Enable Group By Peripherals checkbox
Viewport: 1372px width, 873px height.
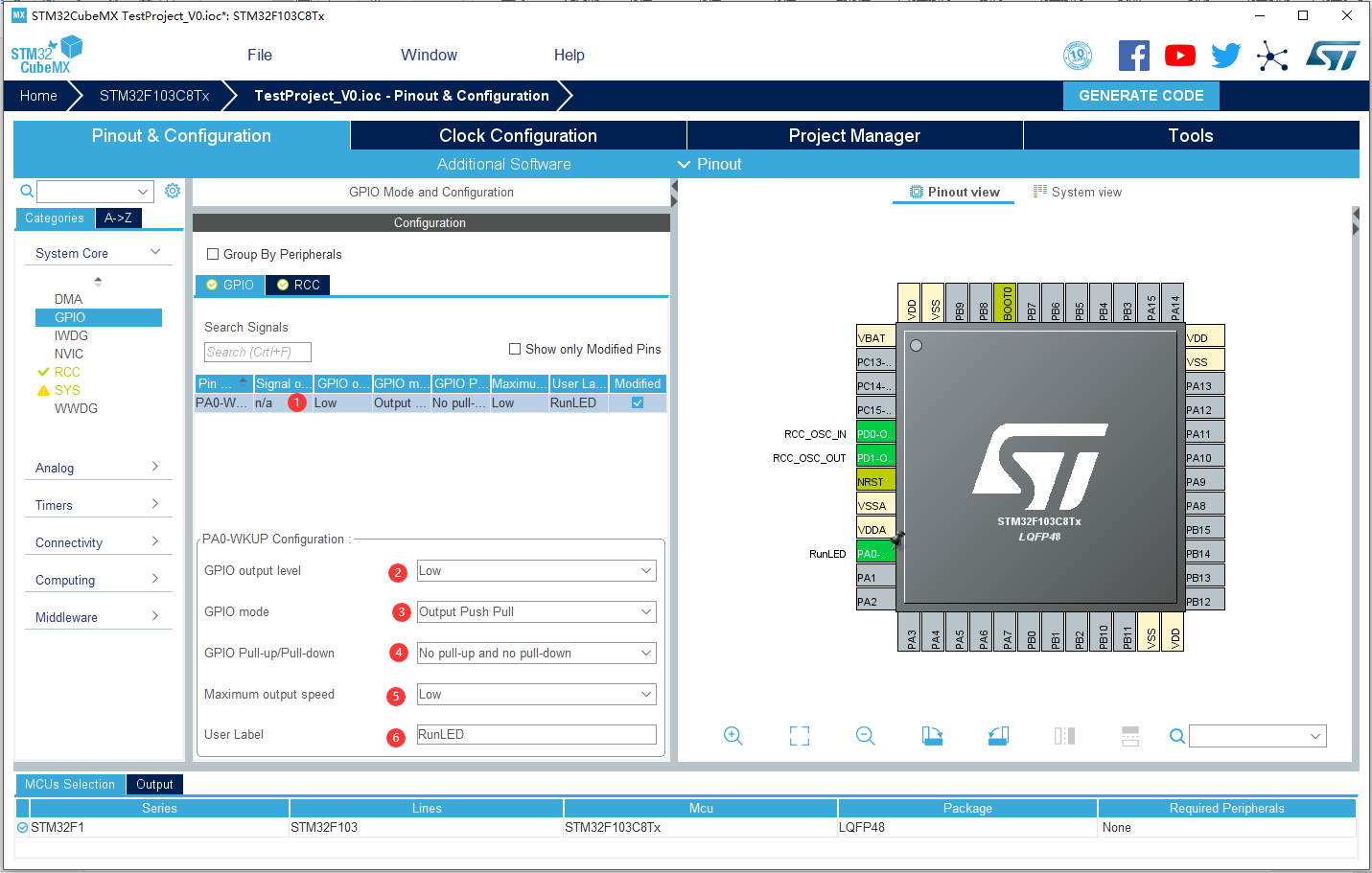click(213, 254)
